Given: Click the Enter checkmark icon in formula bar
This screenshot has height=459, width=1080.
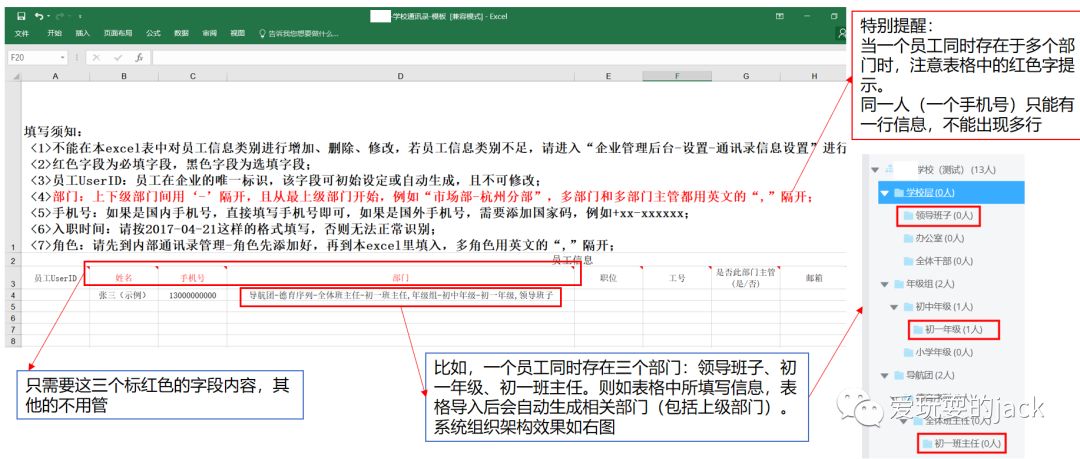Looking at the screenshot, I should click(x=118, y=58).
